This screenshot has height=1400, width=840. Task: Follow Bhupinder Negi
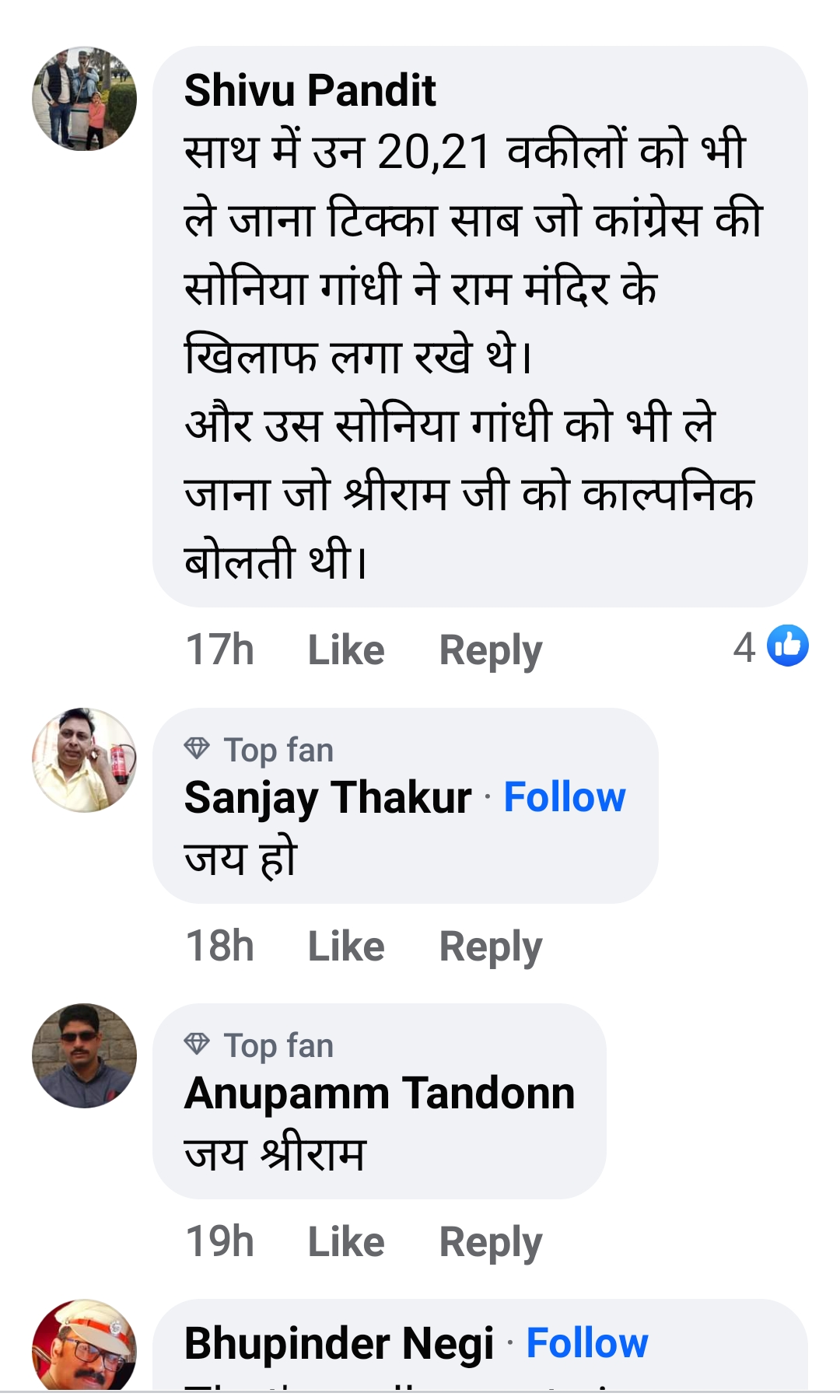(x=587, y=1343)
